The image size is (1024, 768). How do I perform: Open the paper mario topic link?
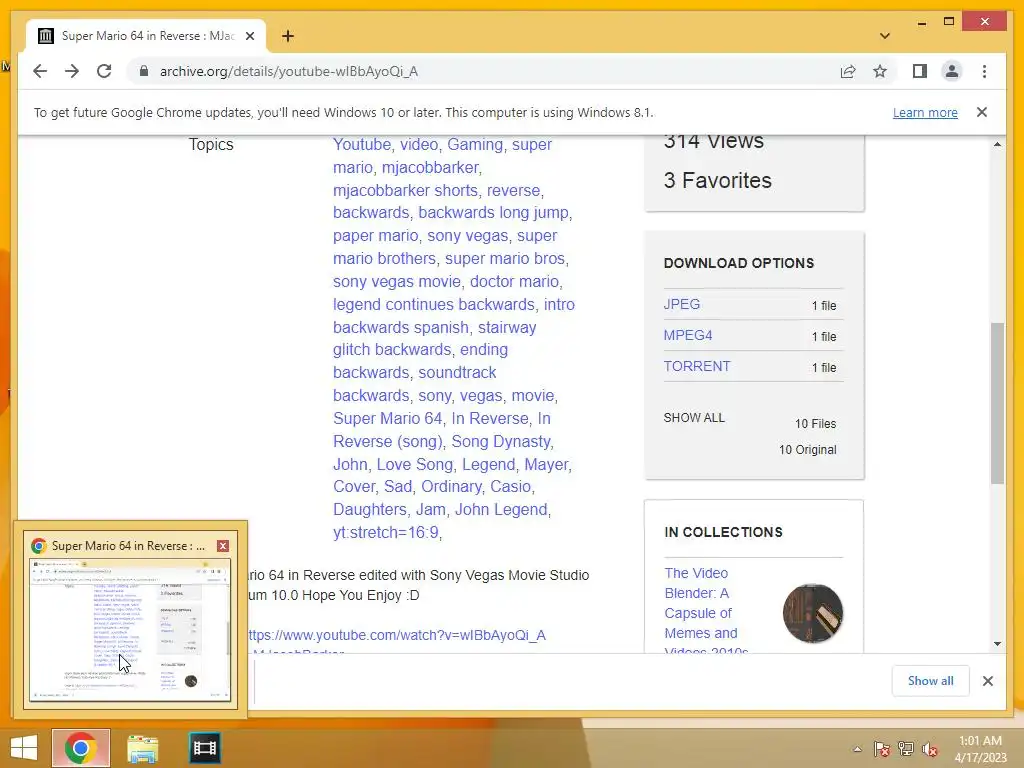pos(376,236)
